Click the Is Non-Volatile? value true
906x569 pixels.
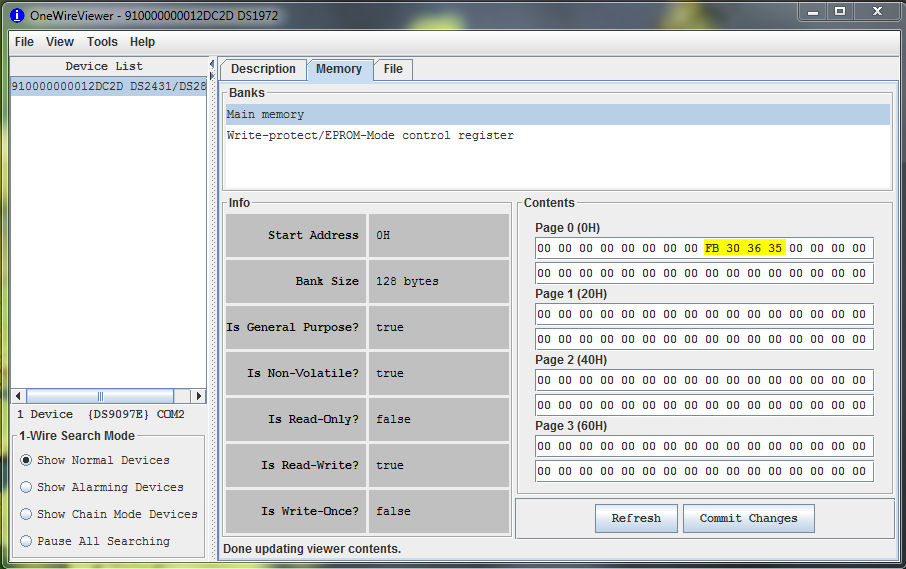(x=439, y=373)
